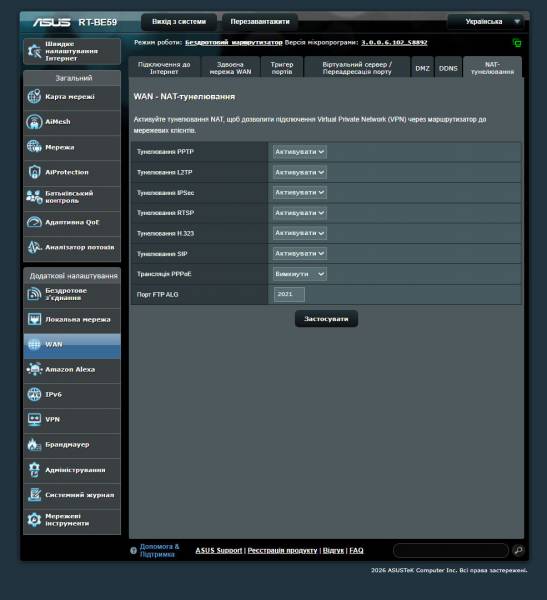547x600 pixels.
Task: Switch to Здвоєна мережа WAN tab
Action: pos(230,68)
